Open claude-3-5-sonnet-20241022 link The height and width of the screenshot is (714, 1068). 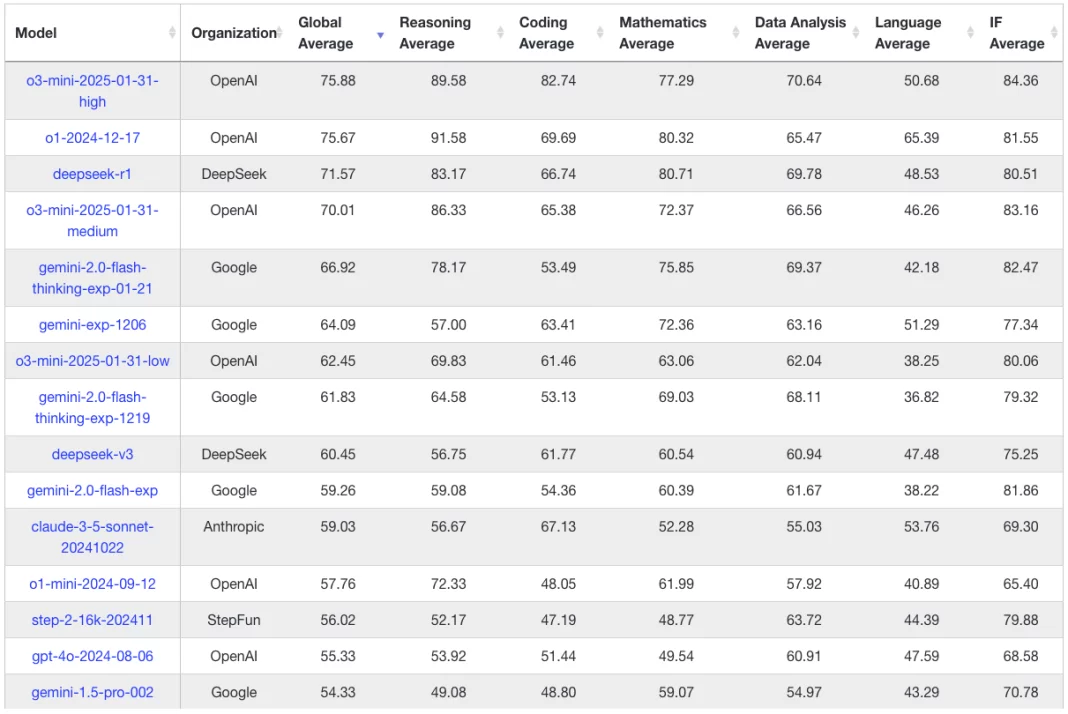point(92,537)
